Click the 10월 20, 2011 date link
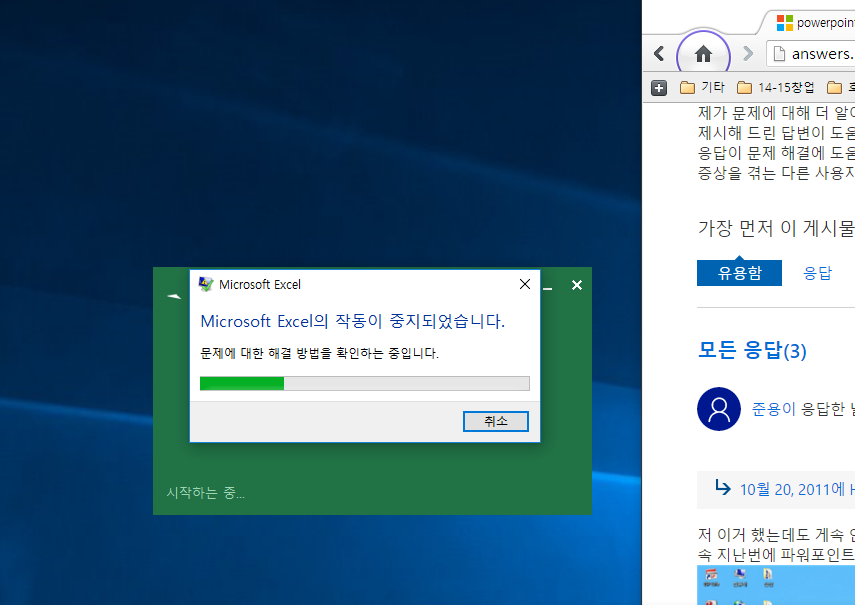This screenshot has height=605, width=855. click(797, 489)
